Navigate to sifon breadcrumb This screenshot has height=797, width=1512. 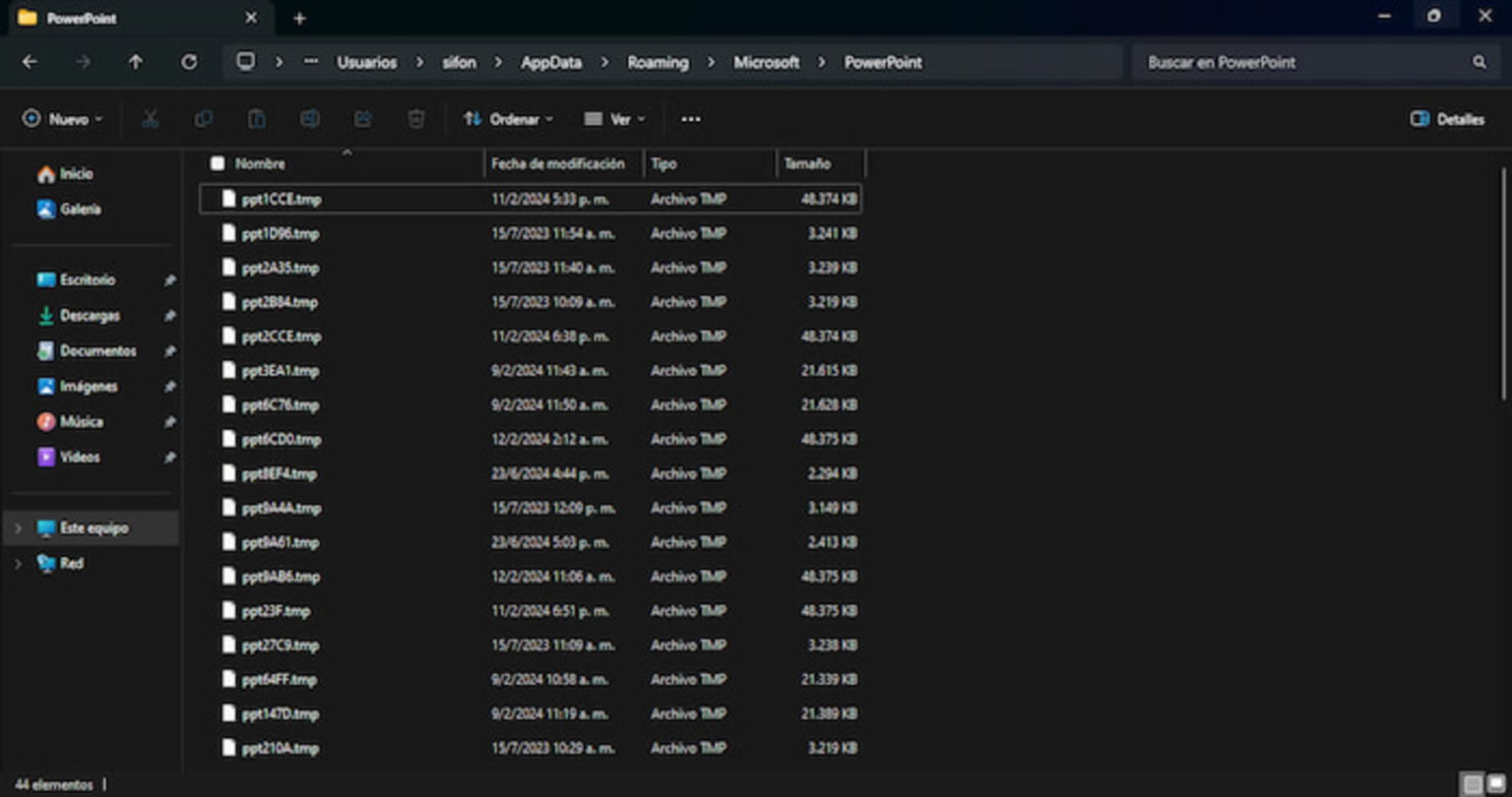pyautogui.click(x=459, y=62)
